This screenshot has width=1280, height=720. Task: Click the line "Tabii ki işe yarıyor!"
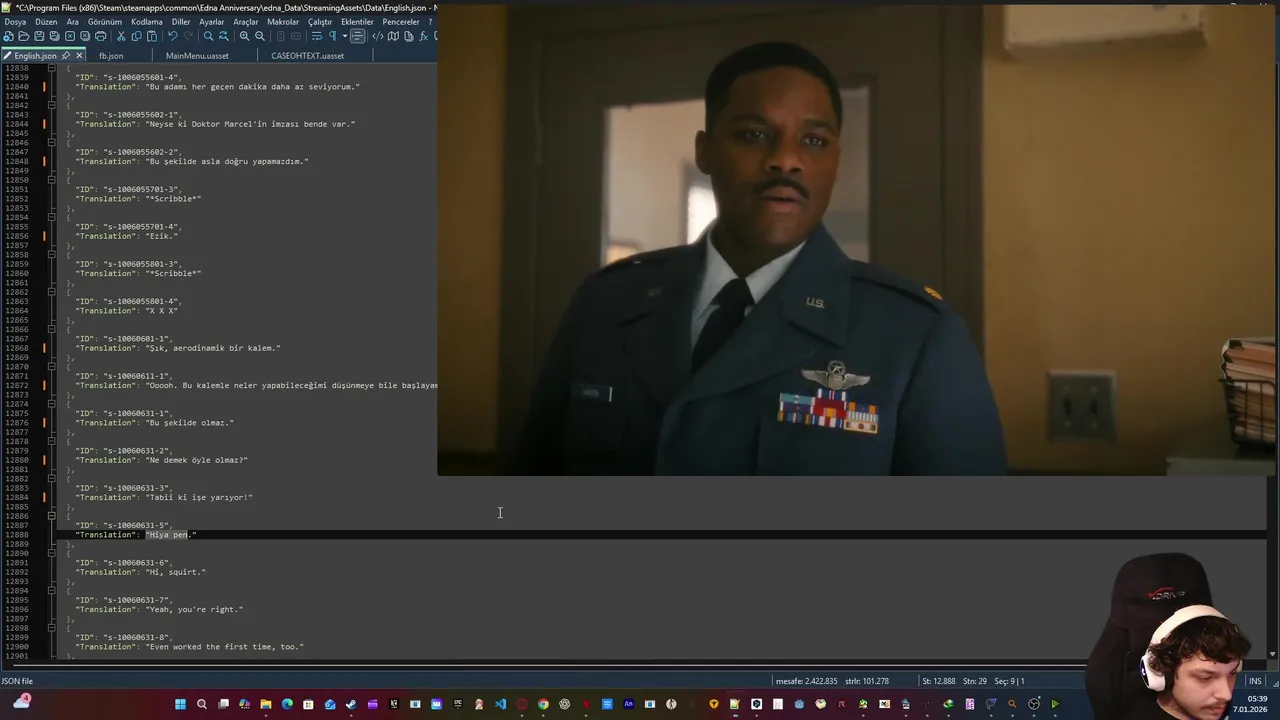pos(163,497)
